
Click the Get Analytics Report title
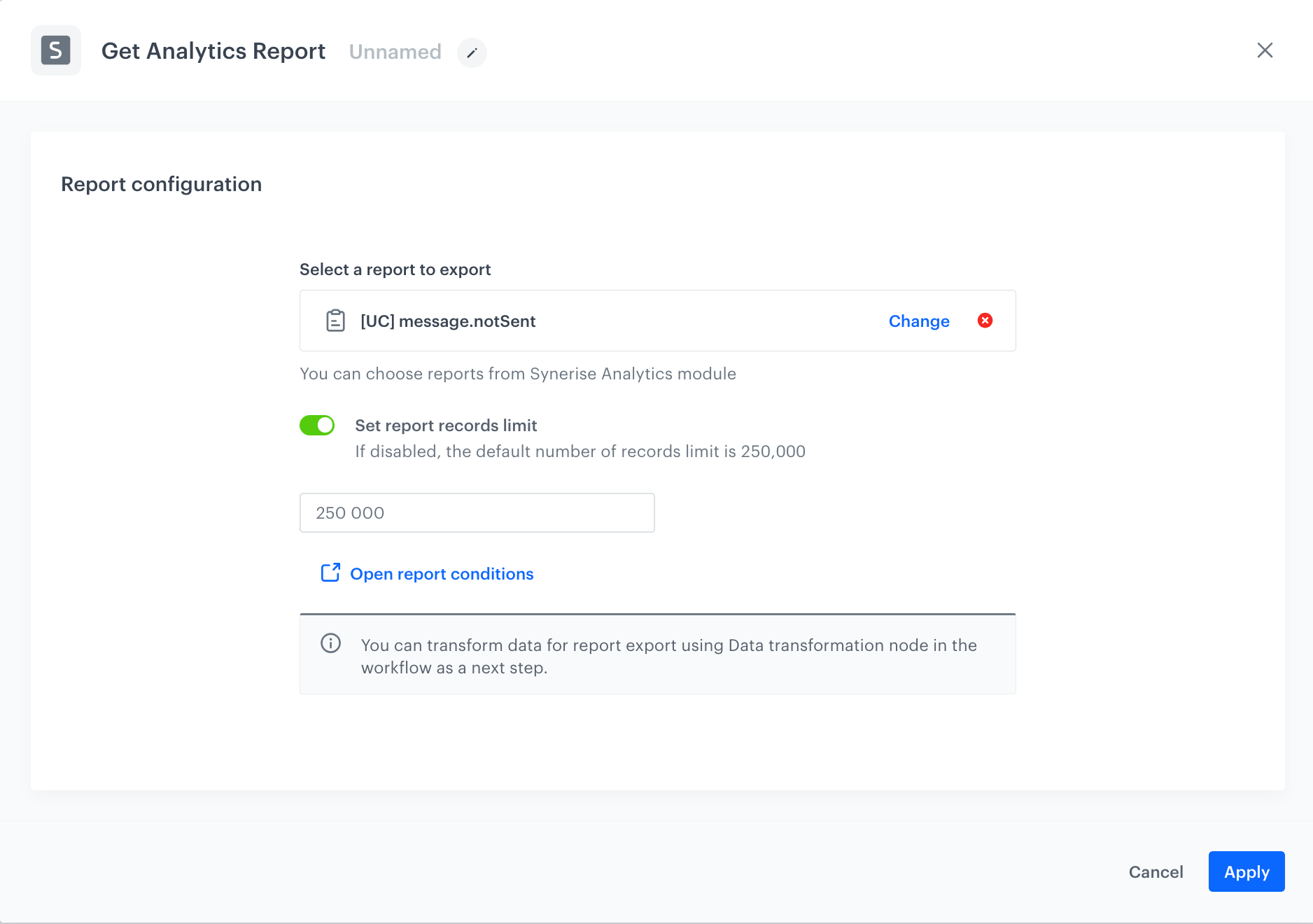[x=213, y=50]
